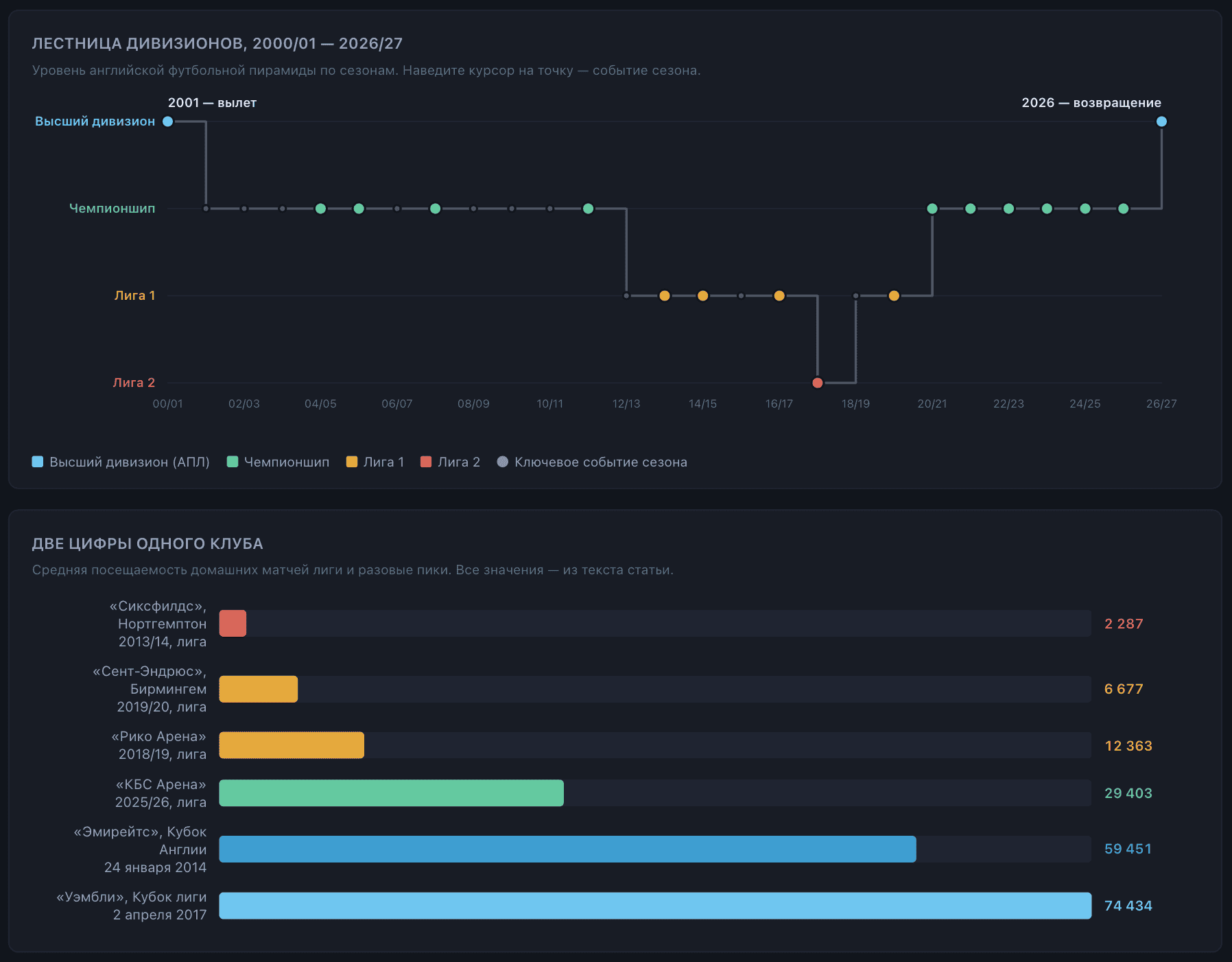Click the value label «59 451»
This screenshot has height=962, width=1232.
coord(1128,849)
